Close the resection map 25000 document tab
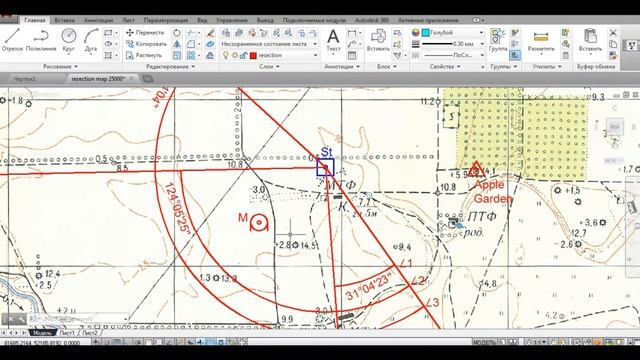 point(131,78)
